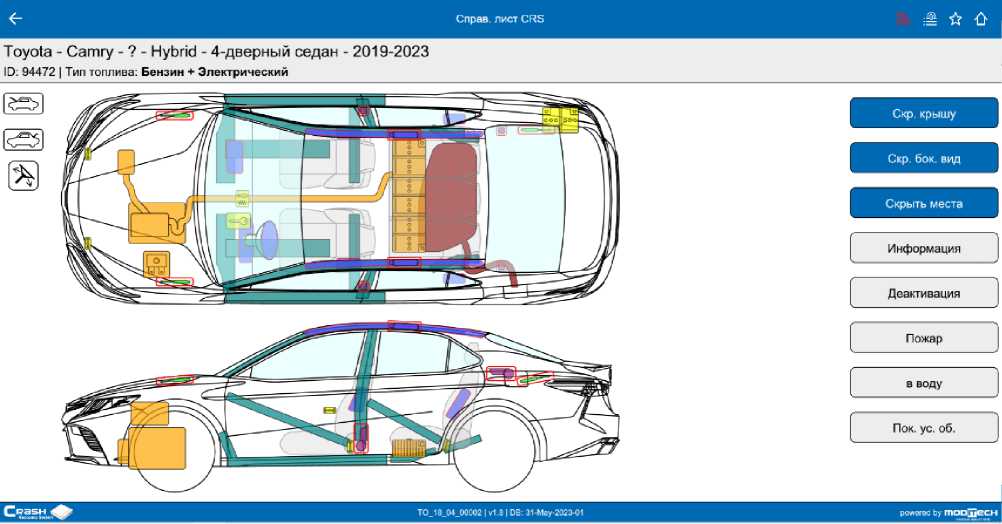Toggle the 'Скрыть места' seats button

pos(923,203)
